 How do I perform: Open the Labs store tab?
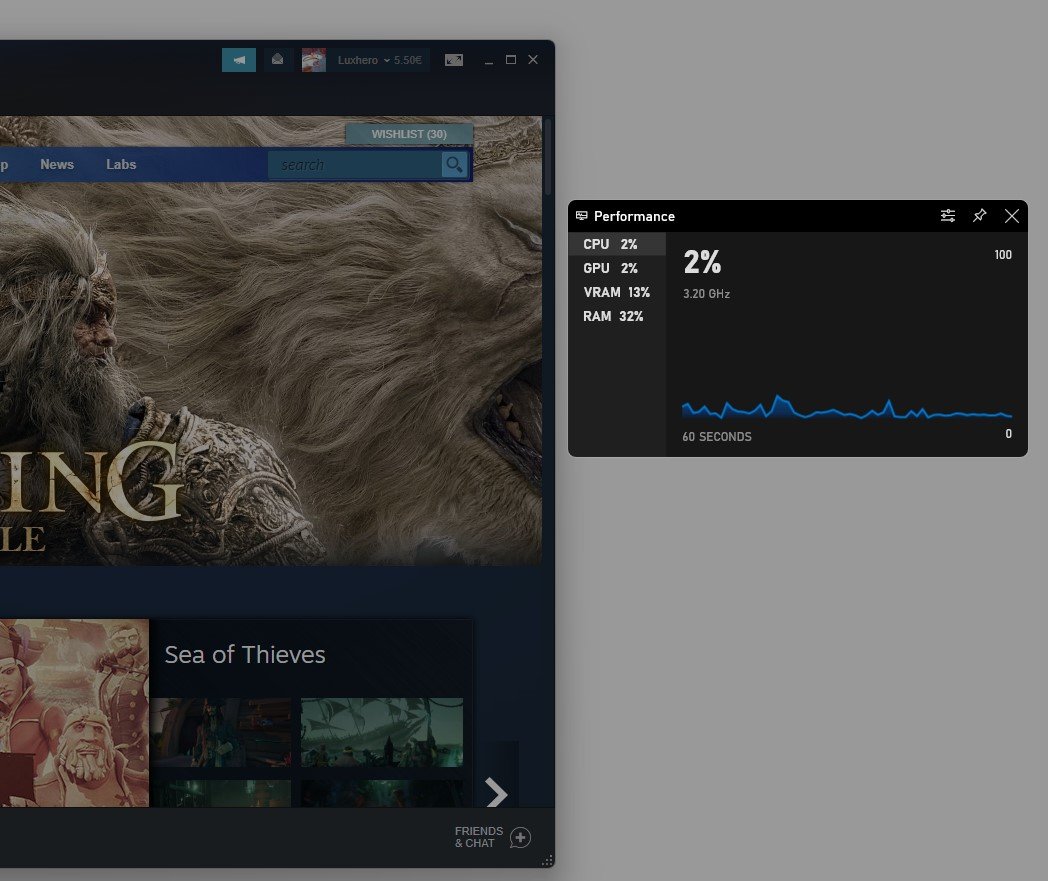click(121, 164)
